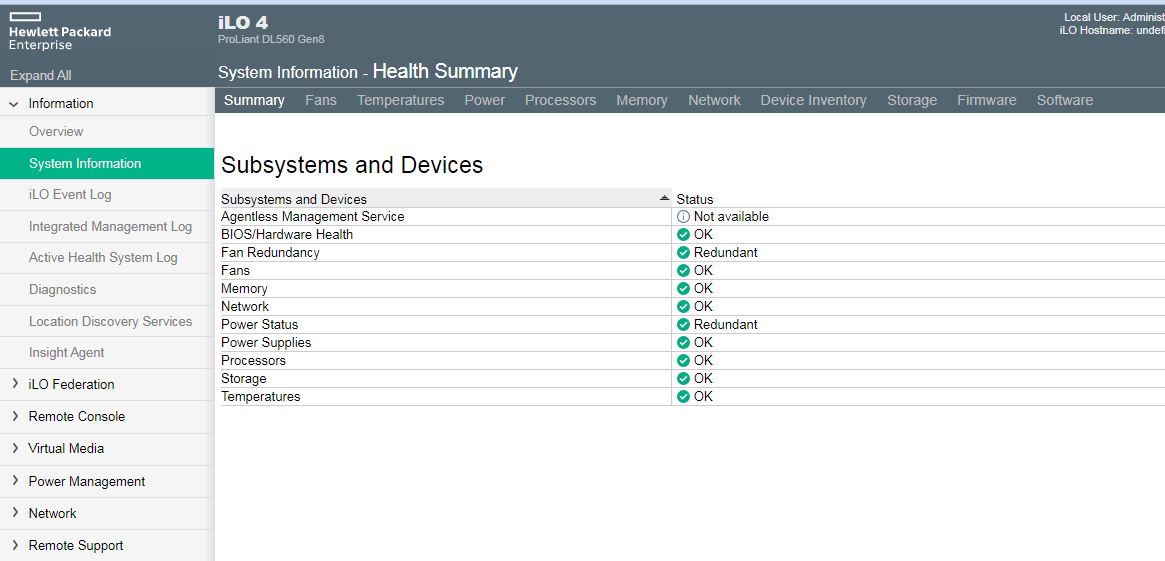The height and width of the screenshot is (561, 1165).
Task: Open the Temperatures tab
Action: tap(400, 100)
